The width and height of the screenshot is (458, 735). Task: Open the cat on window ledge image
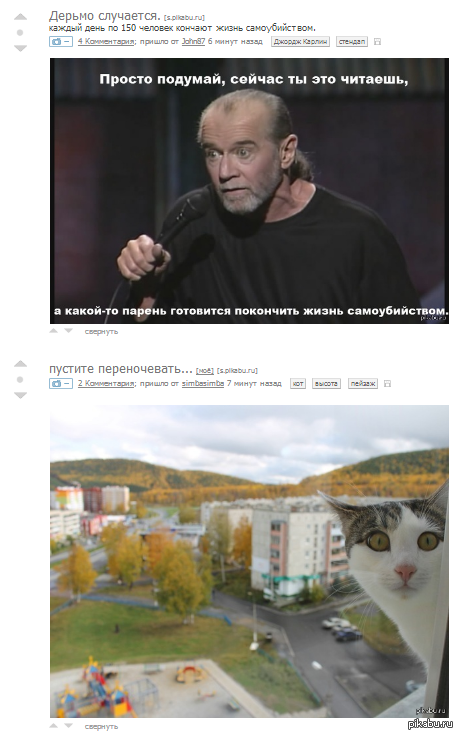(249, 561)
